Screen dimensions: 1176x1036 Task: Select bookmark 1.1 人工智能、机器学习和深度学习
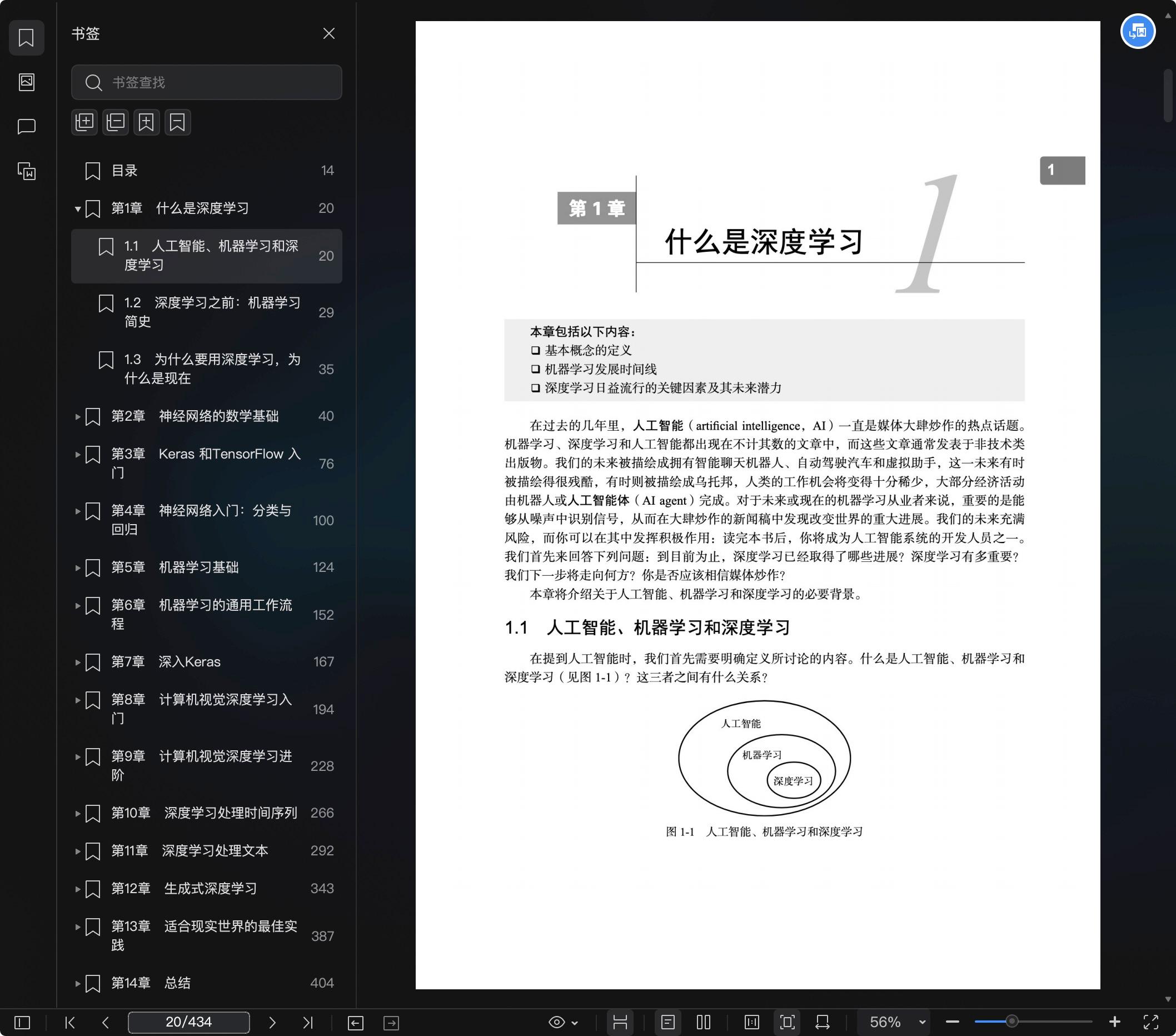pos(207,256)
